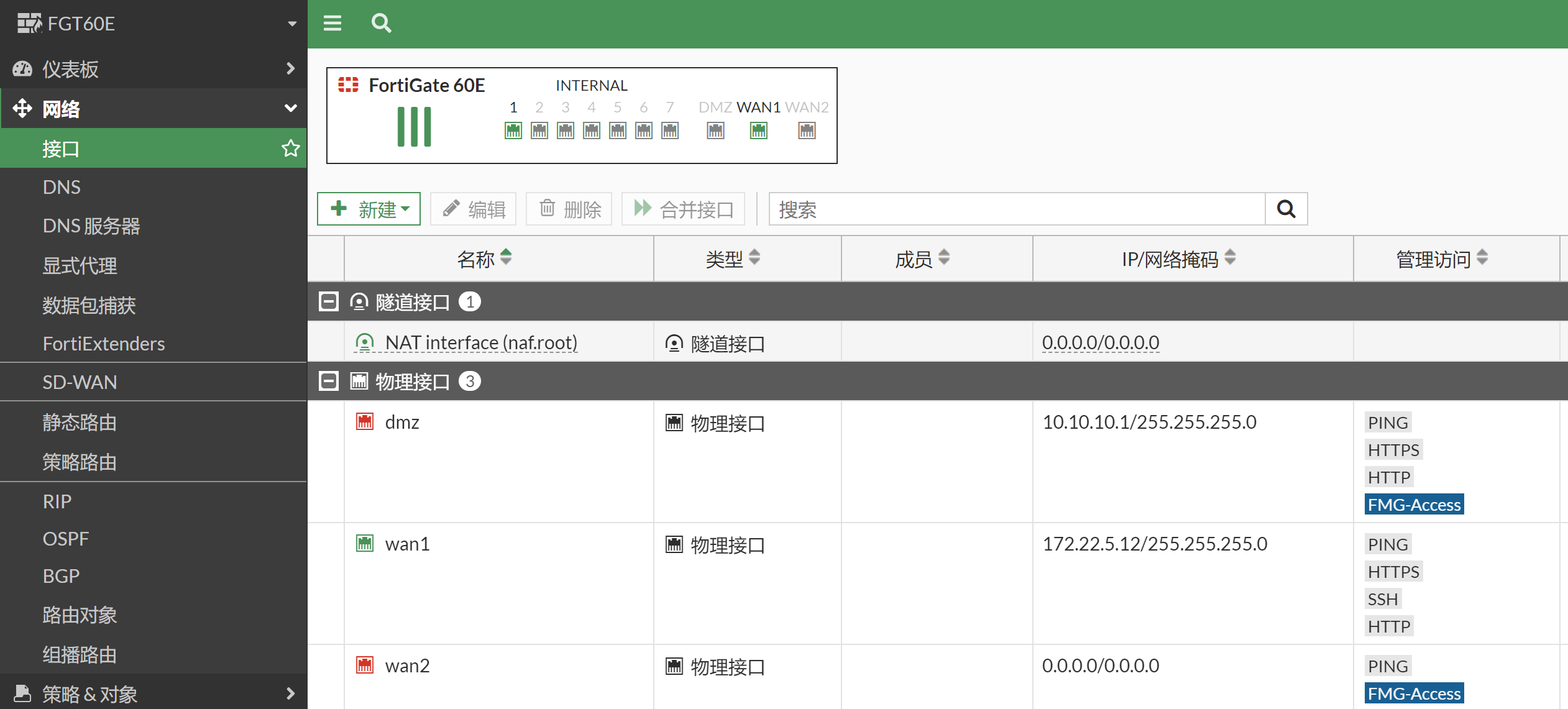The width and height of the screenshot is (1568, 709).
Task: Click the DMZ port icon in diagram
Action: pos(715,130)
